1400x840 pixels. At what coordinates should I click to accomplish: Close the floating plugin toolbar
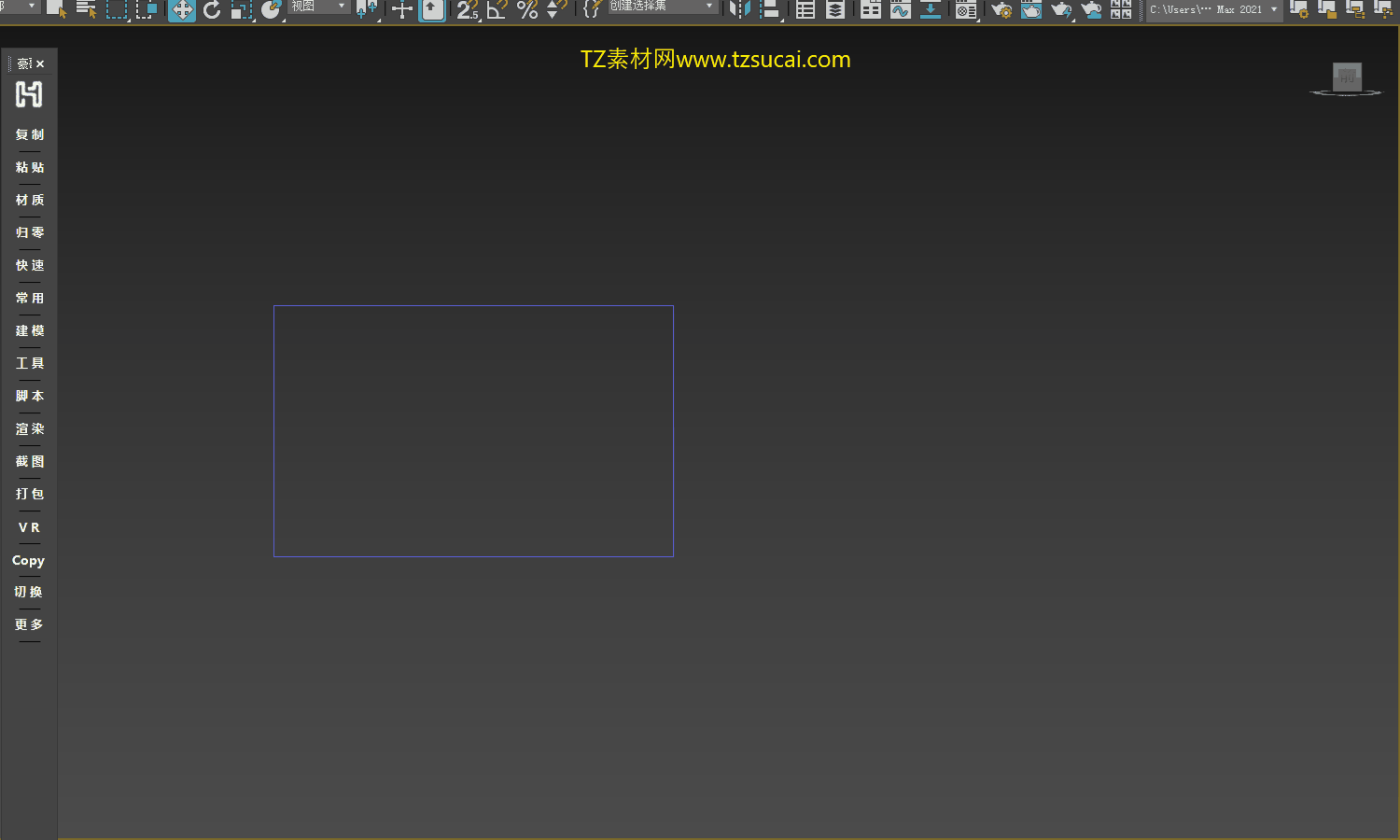[40, 63]
